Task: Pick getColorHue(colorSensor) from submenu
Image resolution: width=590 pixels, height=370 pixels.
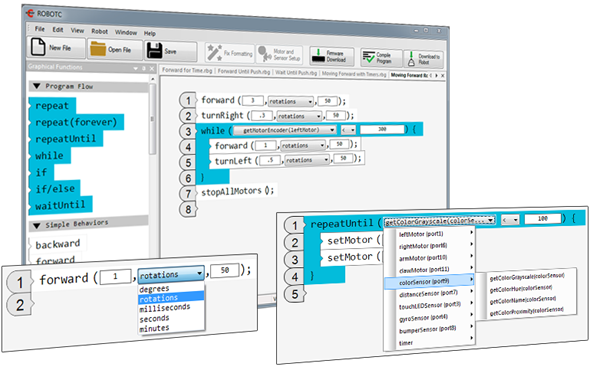Action: tap(521, 288)
